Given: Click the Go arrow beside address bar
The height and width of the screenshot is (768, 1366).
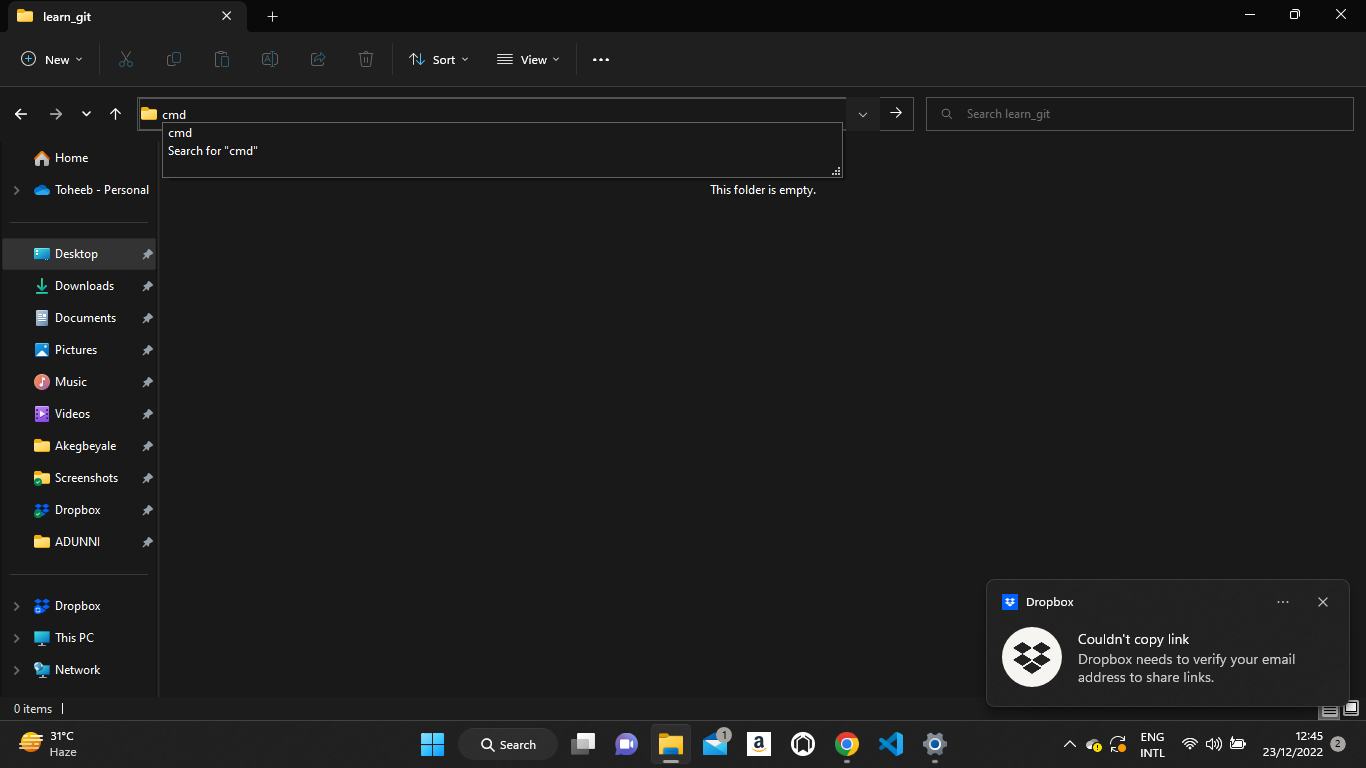Looking at the screenshot, I should [896, 113].
